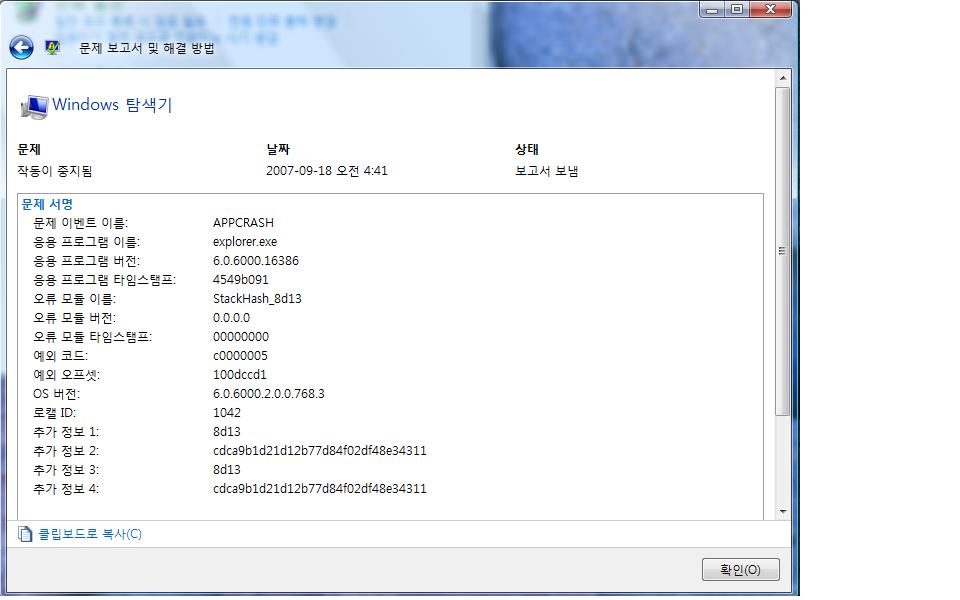This screenshot has width=960, height=600.
Task: Click label 응용 프로그램 타임스탬프:
Action: pyautogui.click(x=104, y=280)
